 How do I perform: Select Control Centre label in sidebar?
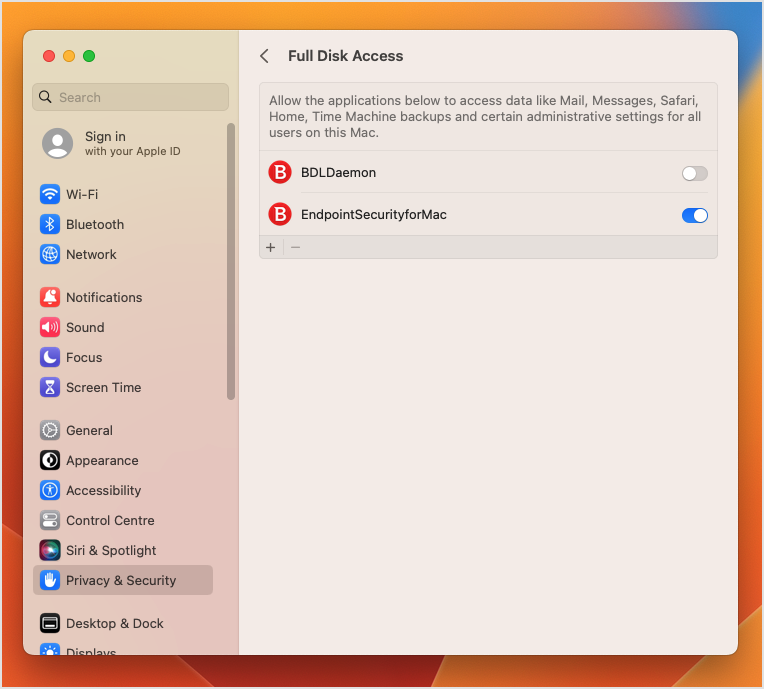point(110,520)
